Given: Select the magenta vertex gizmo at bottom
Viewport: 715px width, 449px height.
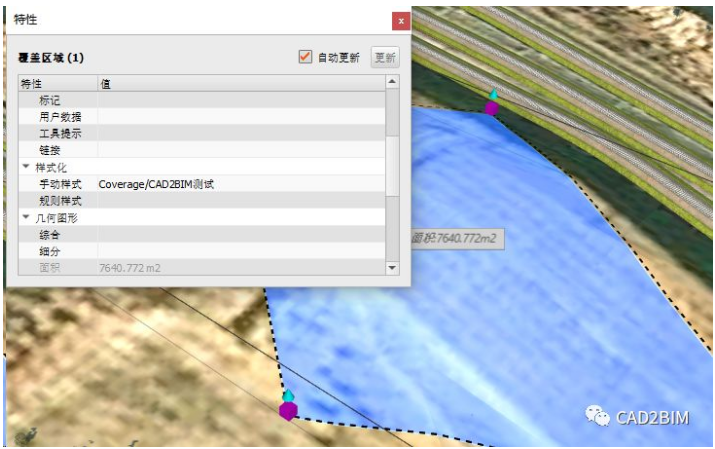Looking at the screenshot, I should point(288,410).
